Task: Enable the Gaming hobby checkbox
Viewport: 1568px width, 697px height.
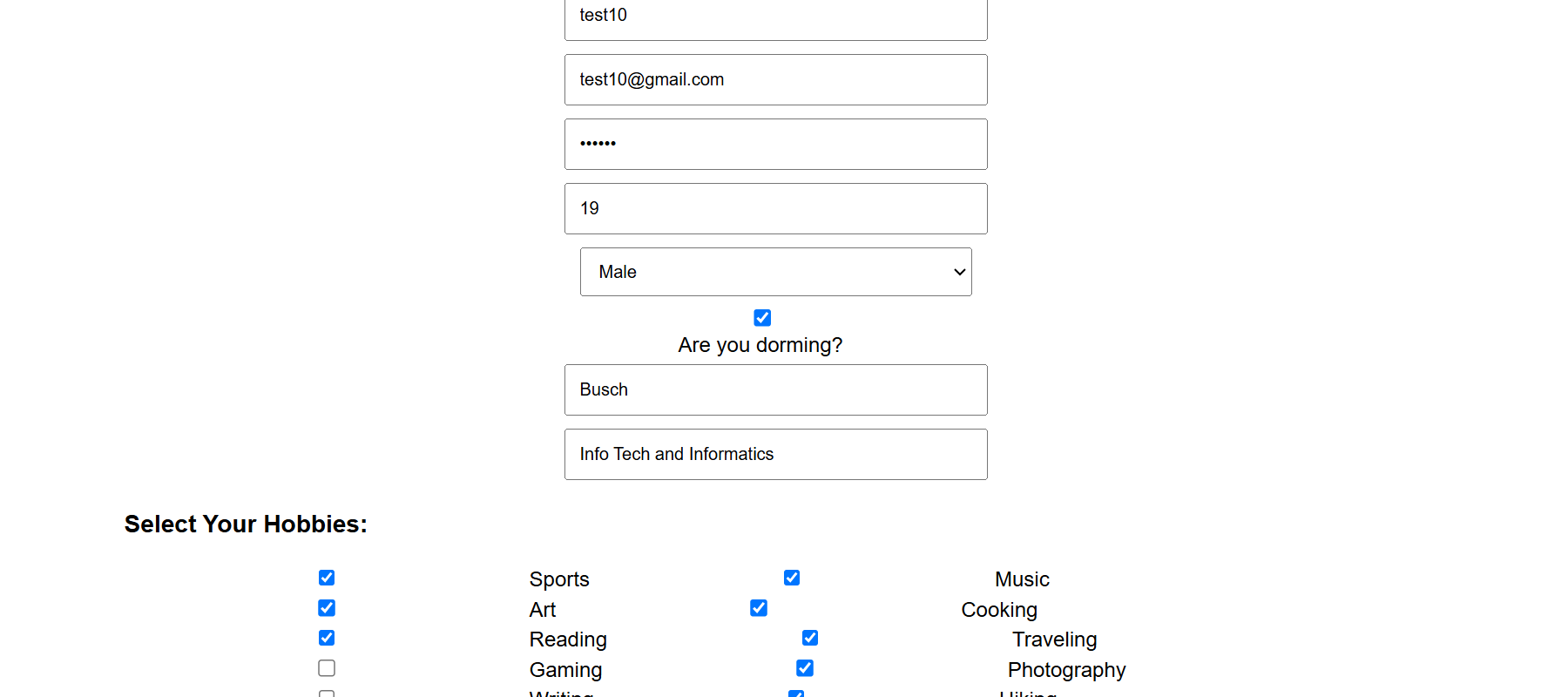Action: 327,668
